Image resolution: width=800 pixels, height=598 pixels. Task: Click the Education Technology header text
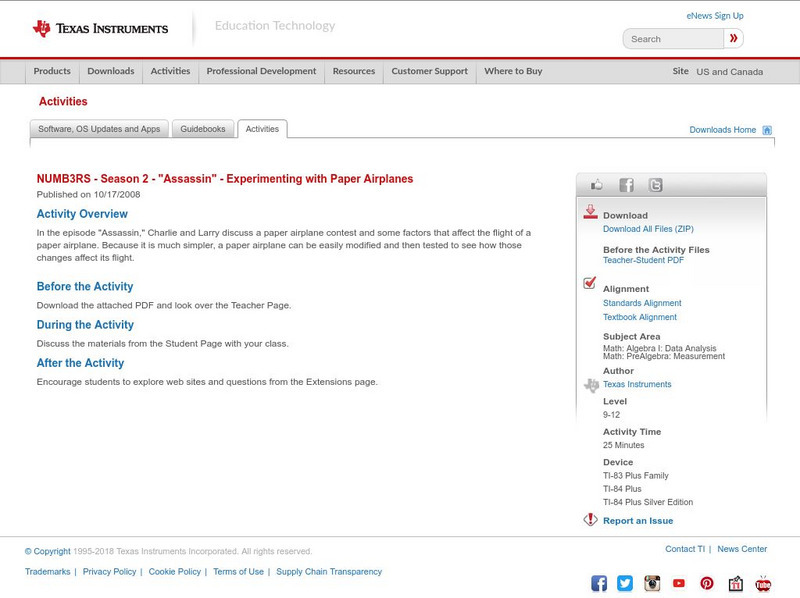coord(275,26)
